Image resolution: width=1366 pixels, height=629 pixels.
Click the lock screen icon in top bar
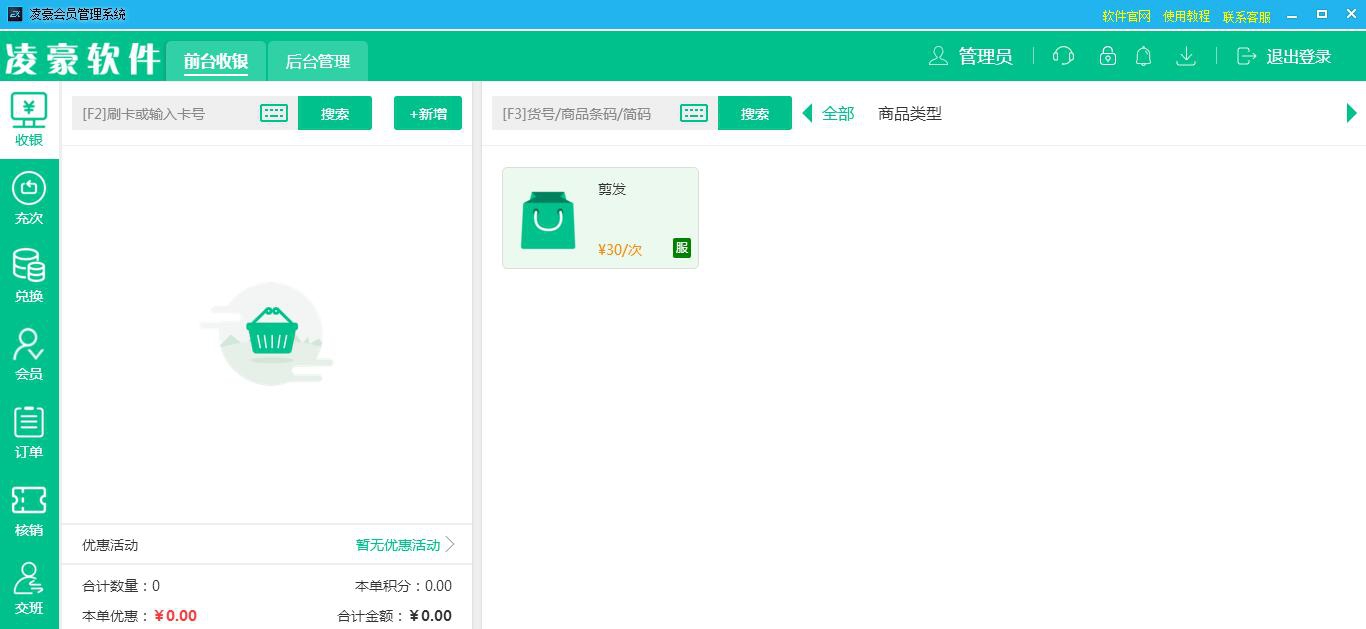click(x=1107, y=57)
